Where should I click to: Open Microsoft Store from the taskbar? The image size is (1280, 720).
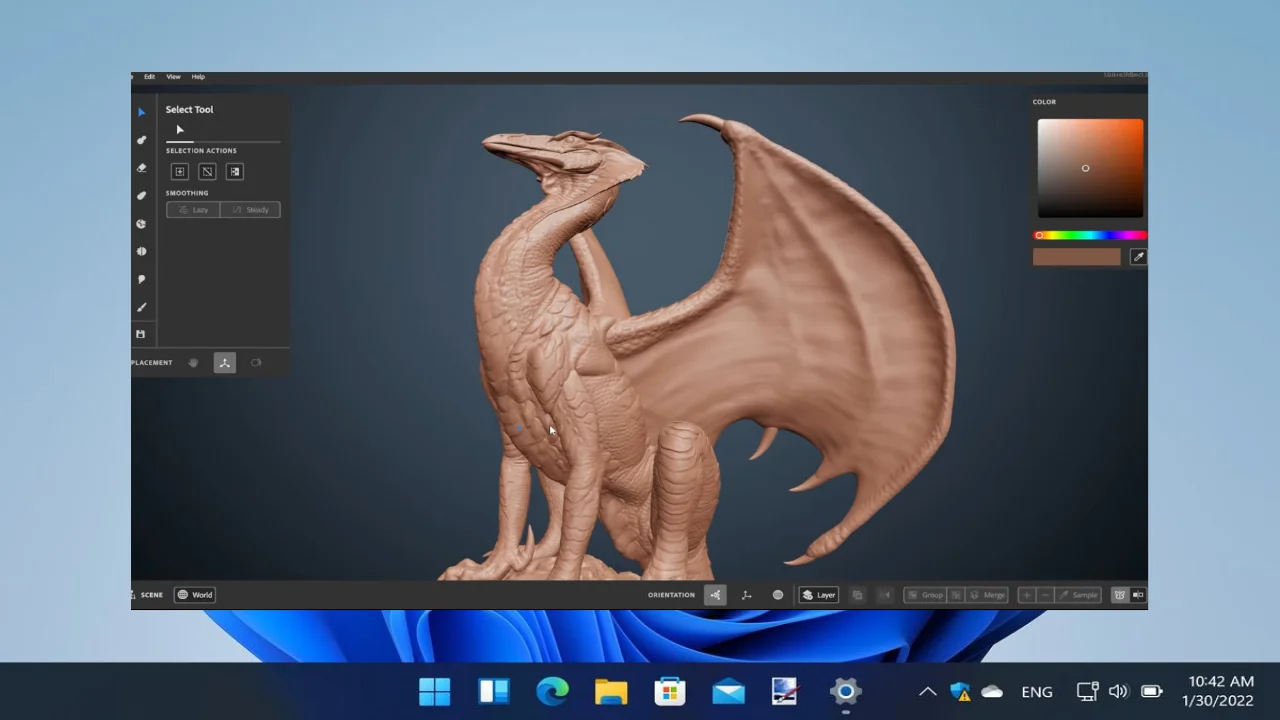670,691
